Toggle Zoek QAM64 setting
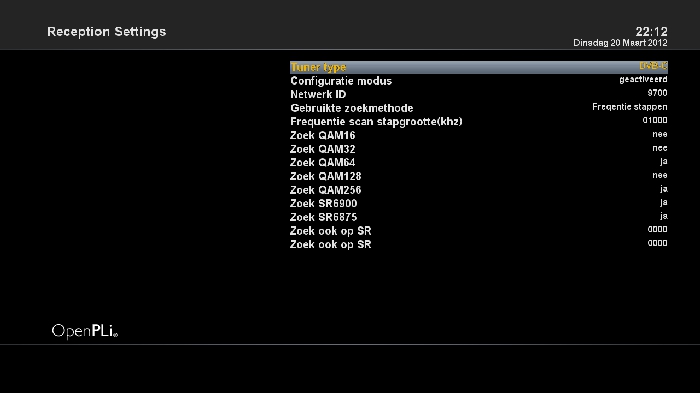This screenshot has width=700, height=393. (479, 163)
